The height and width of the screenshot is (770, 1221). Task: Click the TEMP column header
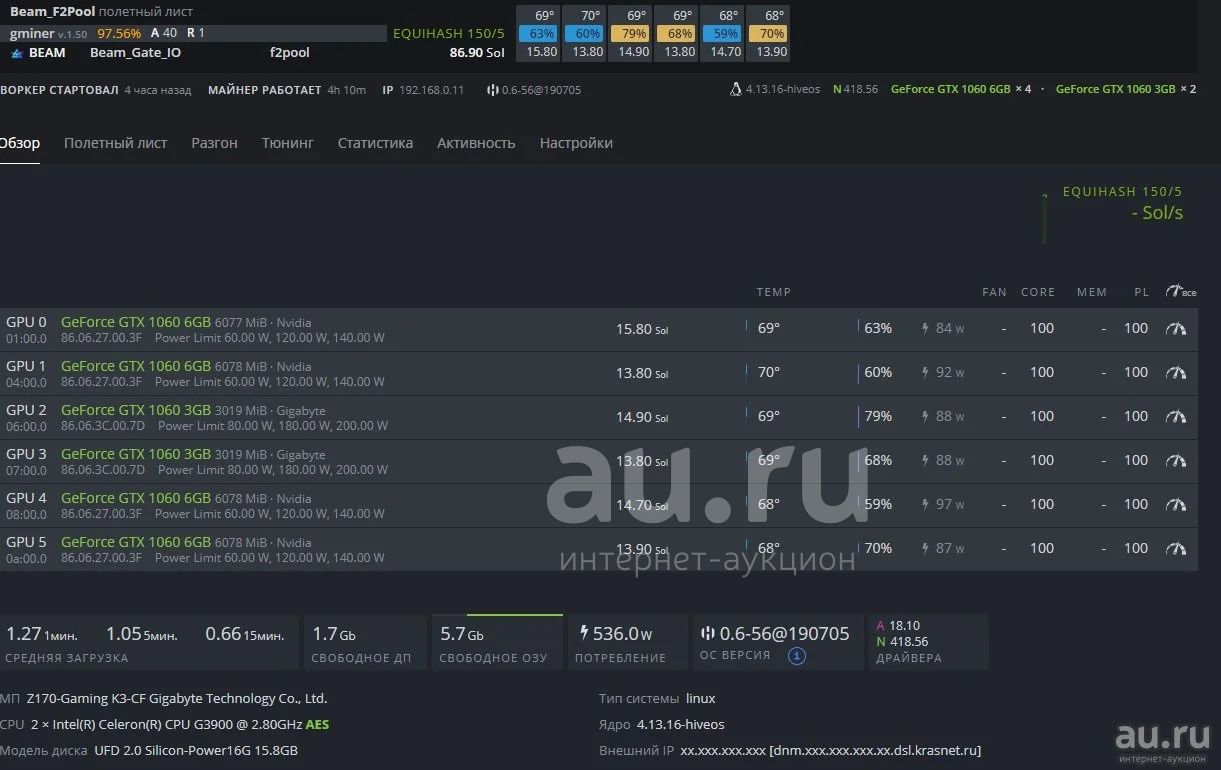coord(774,292)
